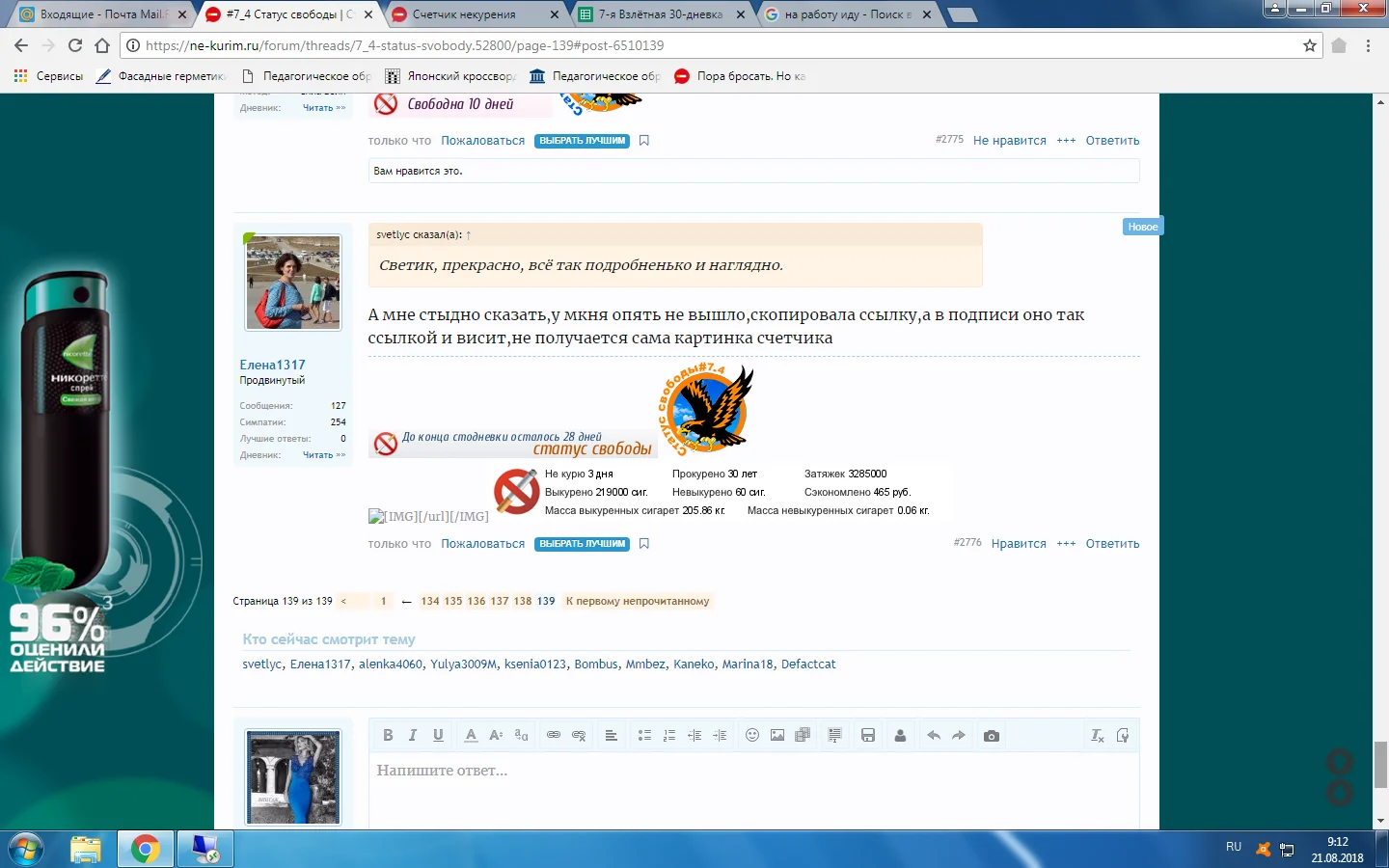Viewport: 1389px width, 868px height.
Task: Switch to the Счетчик некурения tab
Action: click(x=477, y=14)
